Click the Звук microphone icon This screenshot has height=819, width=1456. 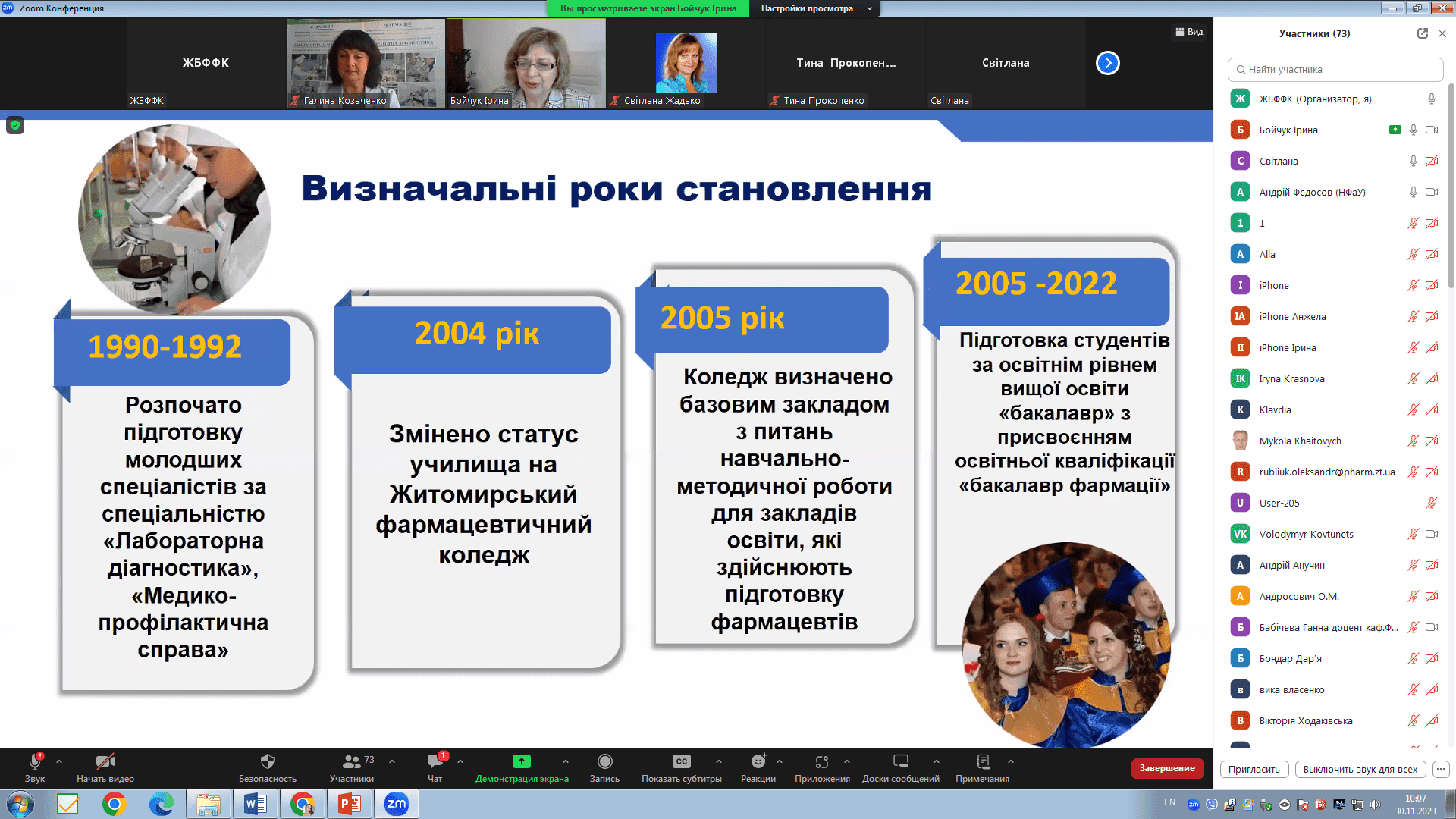click(x=35, y=761)
